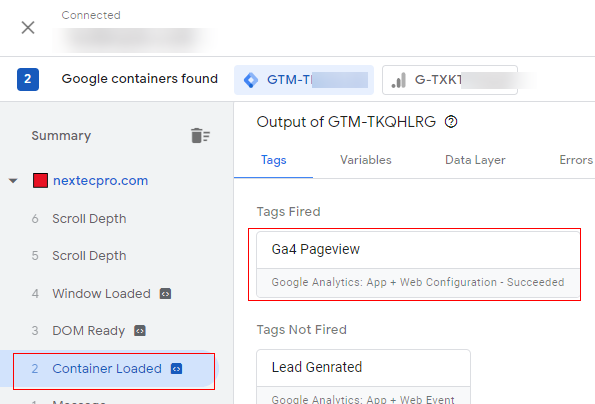
Task: Switch to the Variables tab
Action: pos(365,160)
